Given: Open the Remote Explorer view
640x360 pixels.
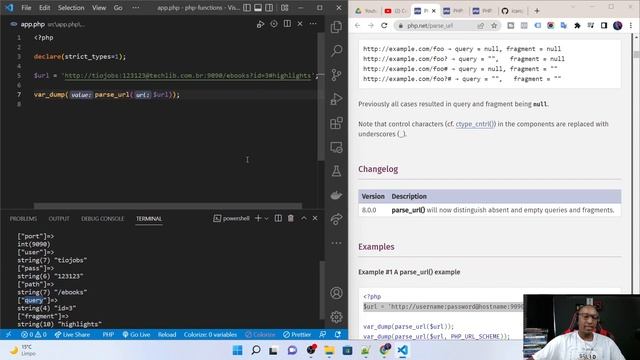Looking at the screenshot, I should pos(336,147).
